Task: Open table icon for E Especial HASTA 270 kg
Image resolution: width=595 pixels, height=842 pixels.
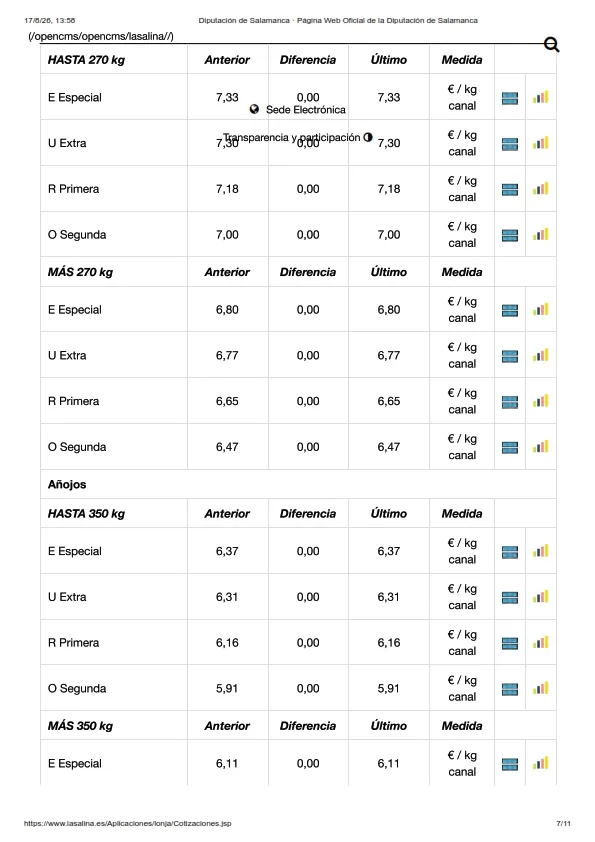Action: coord(510,98)
